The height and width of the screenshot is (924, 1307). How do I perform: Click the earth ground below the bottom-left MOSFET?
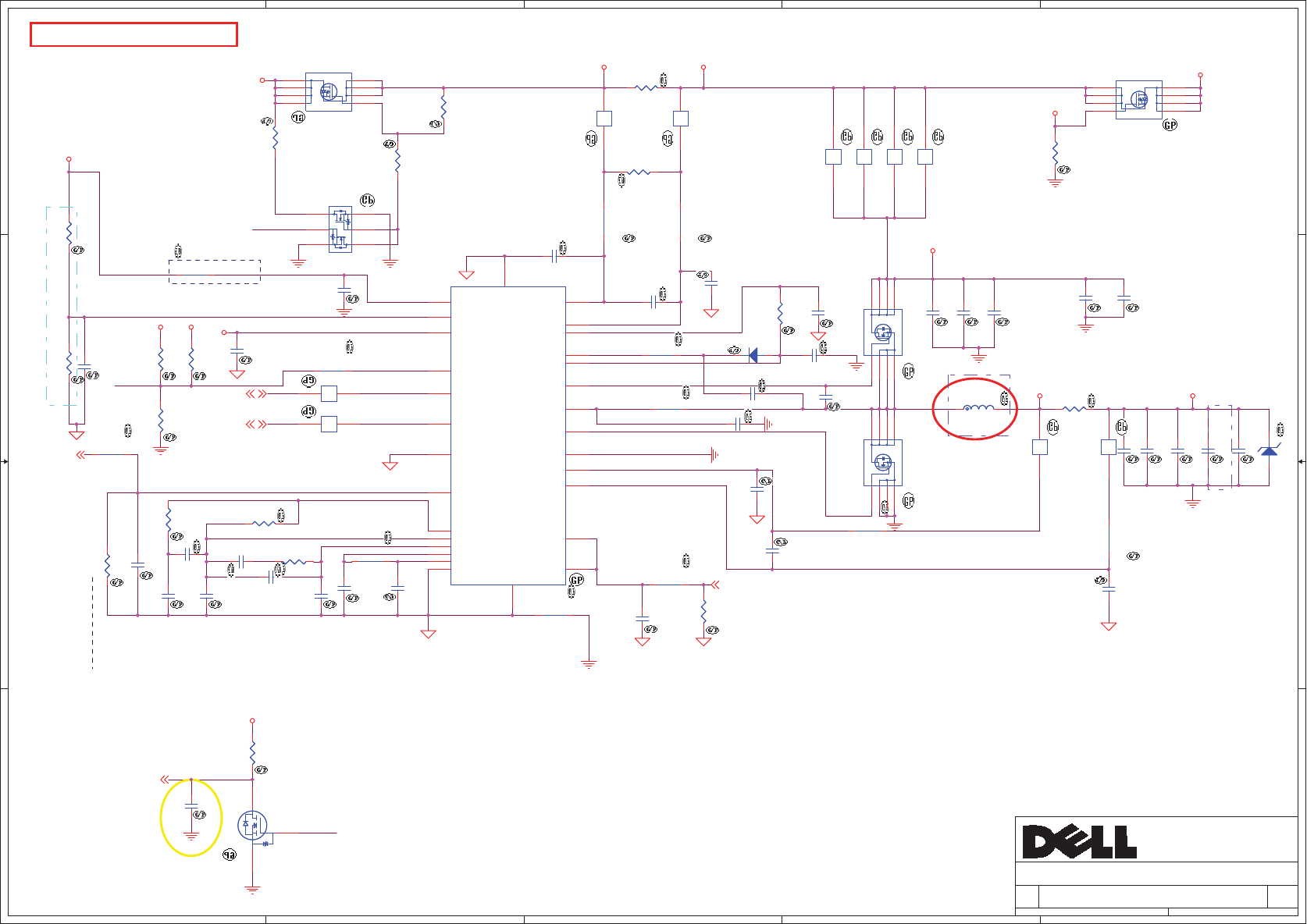252,889
